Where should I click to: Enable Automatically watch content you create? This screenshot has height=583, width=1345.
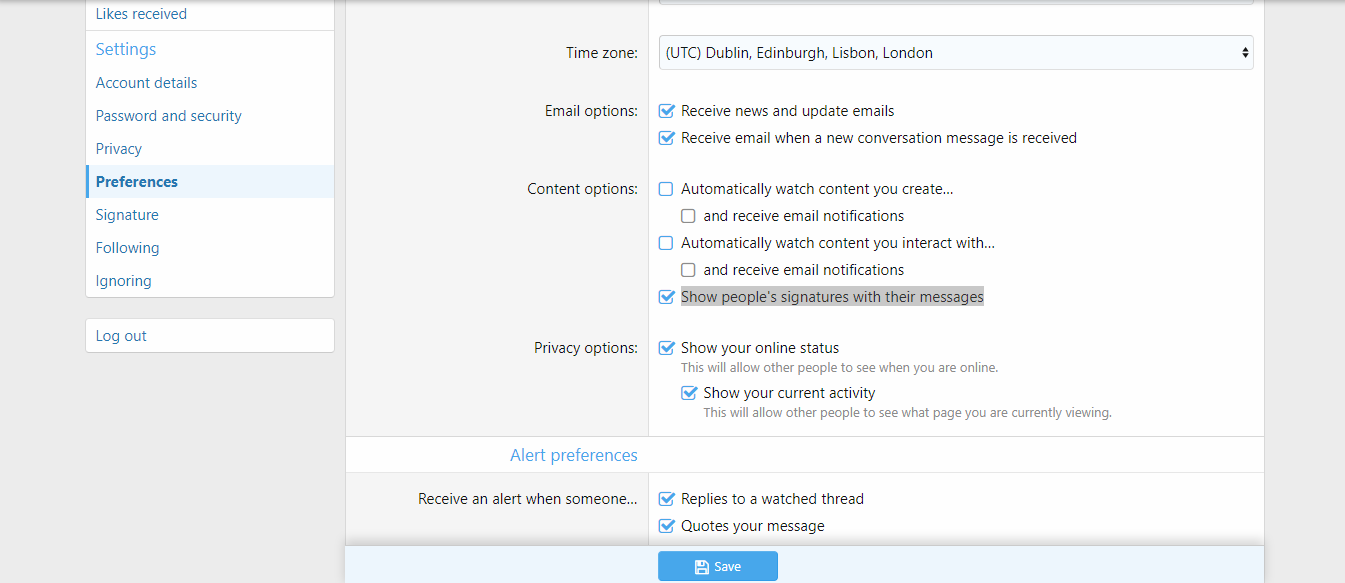coord(667,189)
